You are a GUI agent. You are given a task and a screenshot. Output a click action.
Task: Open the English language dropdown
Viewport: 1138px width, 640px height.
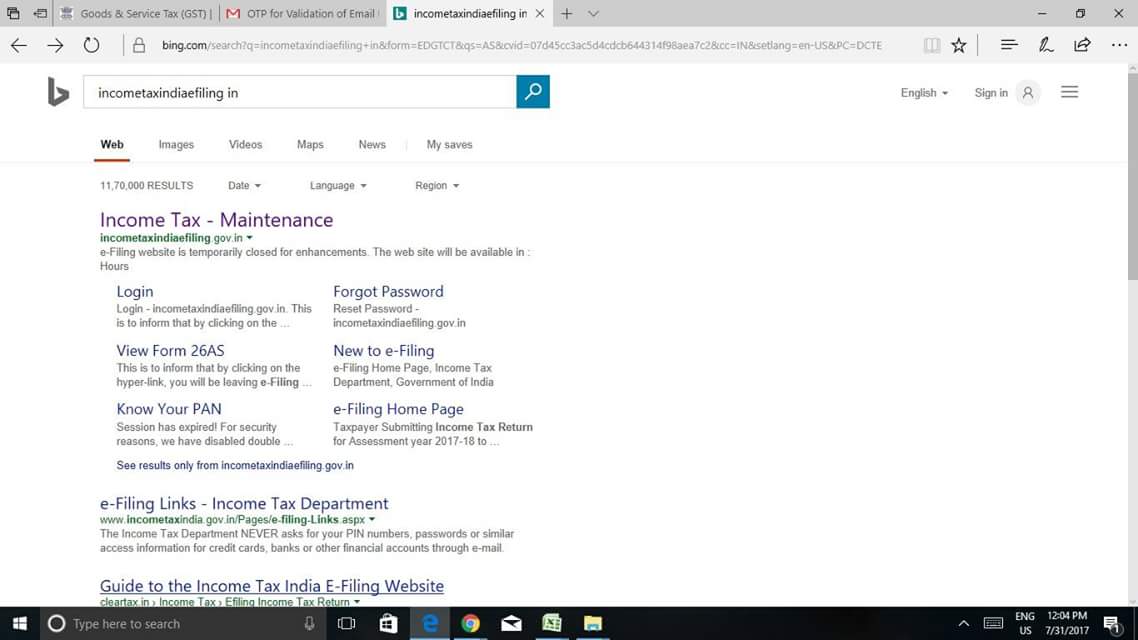(x=924, y=93)
